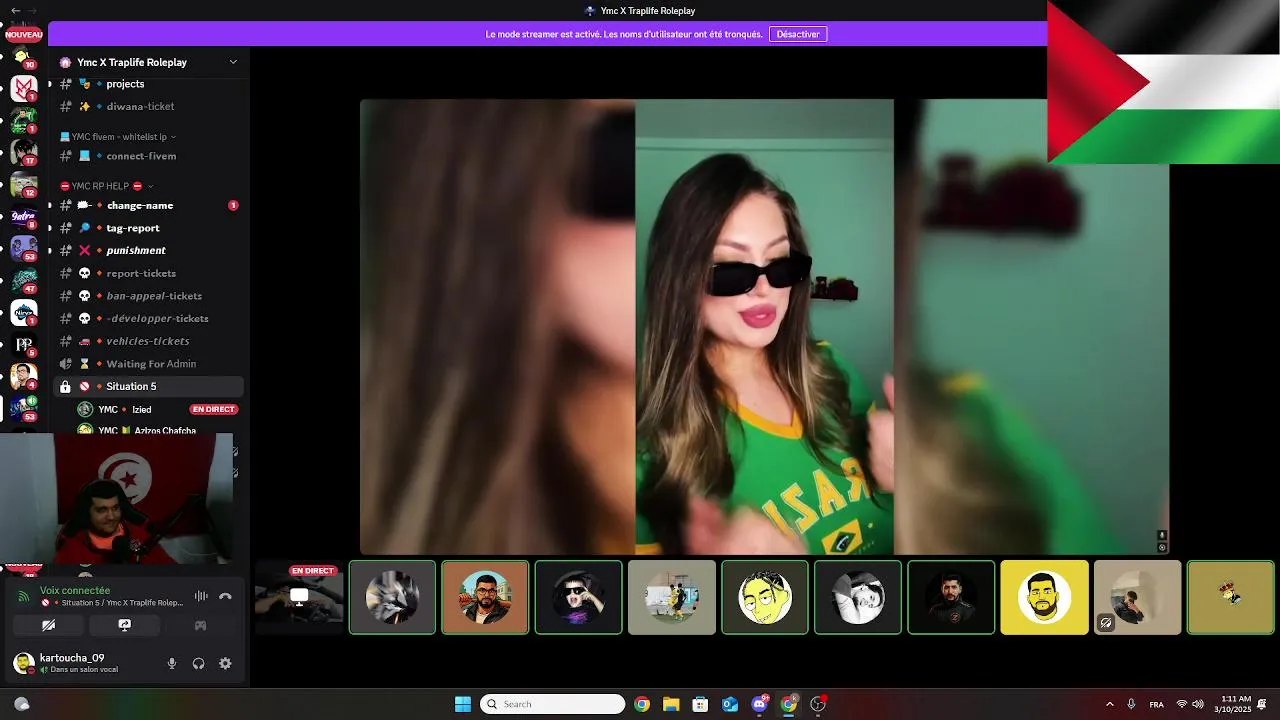Screen dimensions: 1280x720
Task: Click the FRA language indicator
Action: coord(1156,705)
